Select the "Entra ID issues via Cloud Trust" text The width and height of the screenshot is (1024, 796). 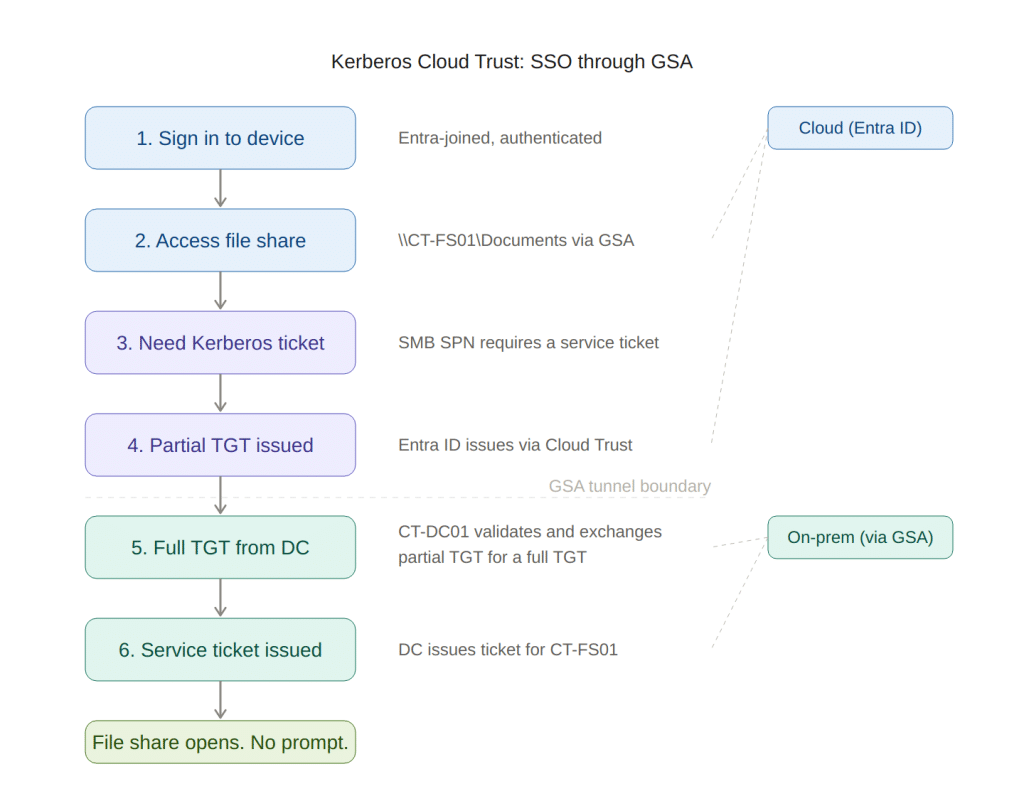pos(515,445)
